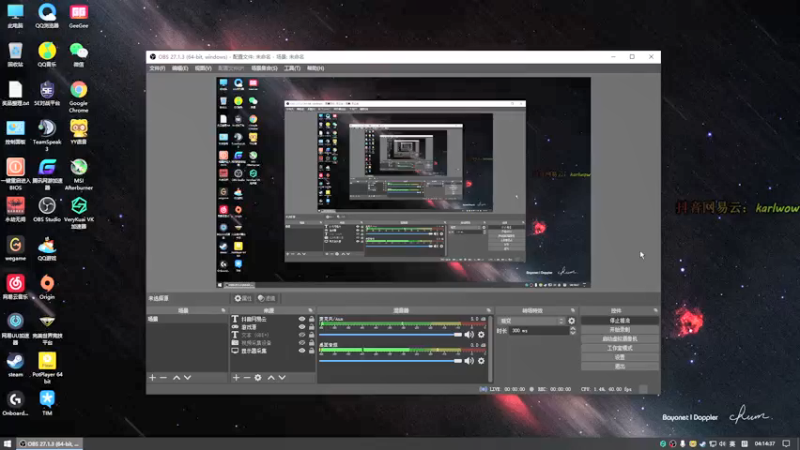Viewport: 800px width, 450px height.
Task: Toggle lock on second source row
Action: click(311, 327)
